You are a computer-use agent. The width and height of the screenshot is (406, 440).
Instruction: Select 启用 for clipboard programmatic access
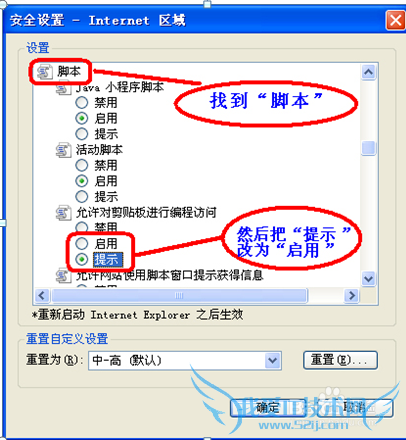[82, 244]
